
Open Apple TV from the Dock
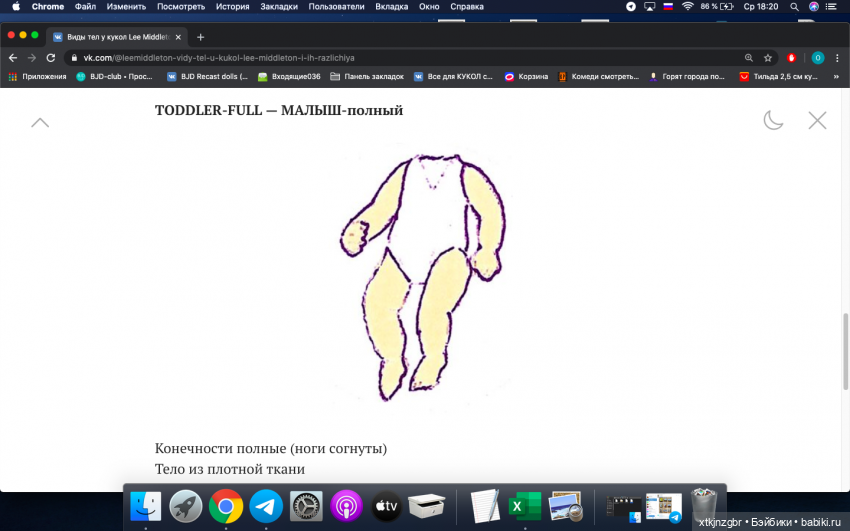pos(387,506)
